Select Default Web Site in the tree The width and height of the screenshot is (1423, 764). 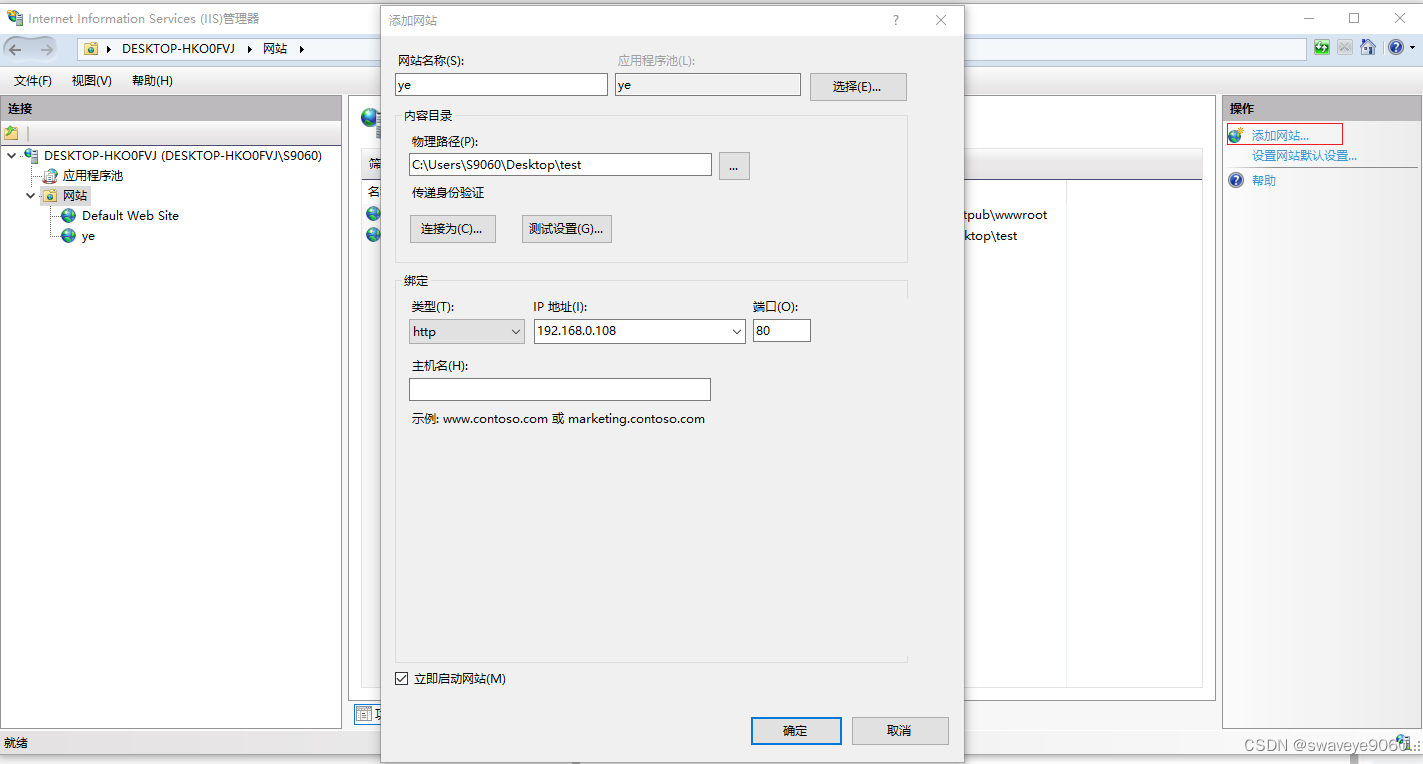(130, 216)
